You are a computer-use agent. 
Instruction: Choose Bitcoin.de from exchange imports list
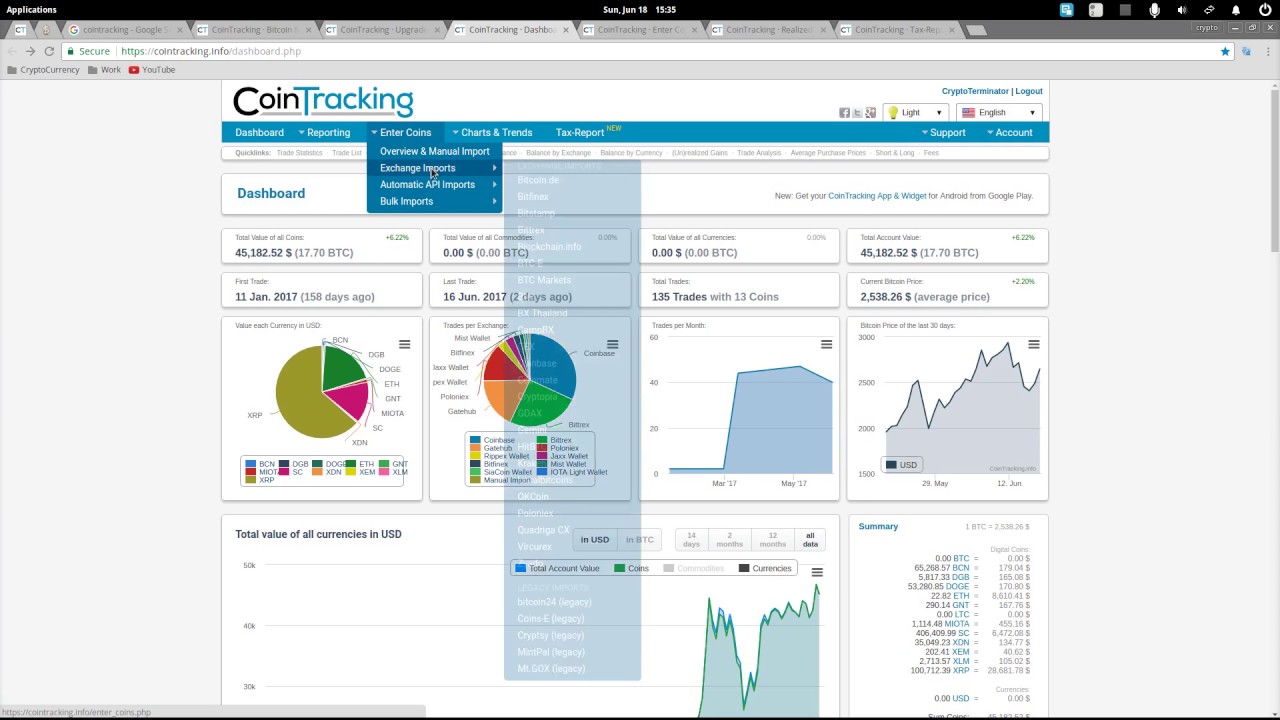click(538, 180)
